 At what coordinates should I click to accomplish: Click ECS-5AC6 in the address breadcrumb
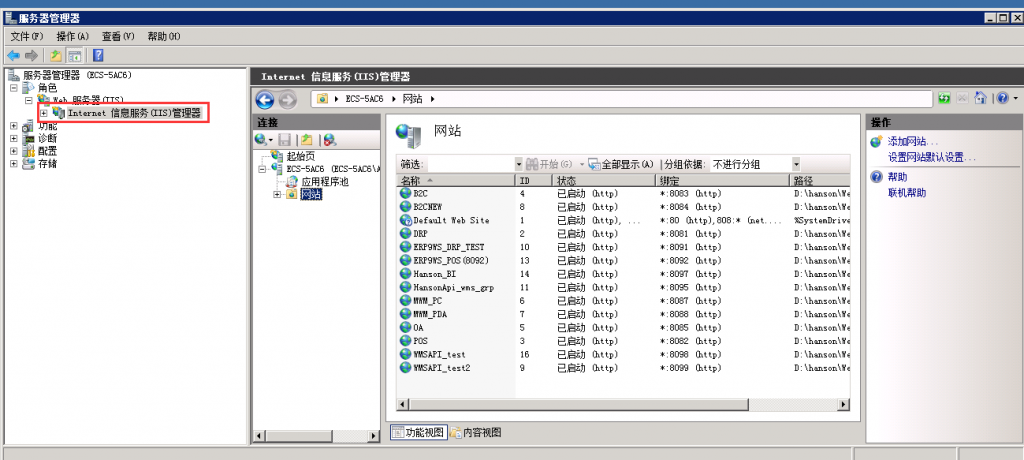point(364,99)
